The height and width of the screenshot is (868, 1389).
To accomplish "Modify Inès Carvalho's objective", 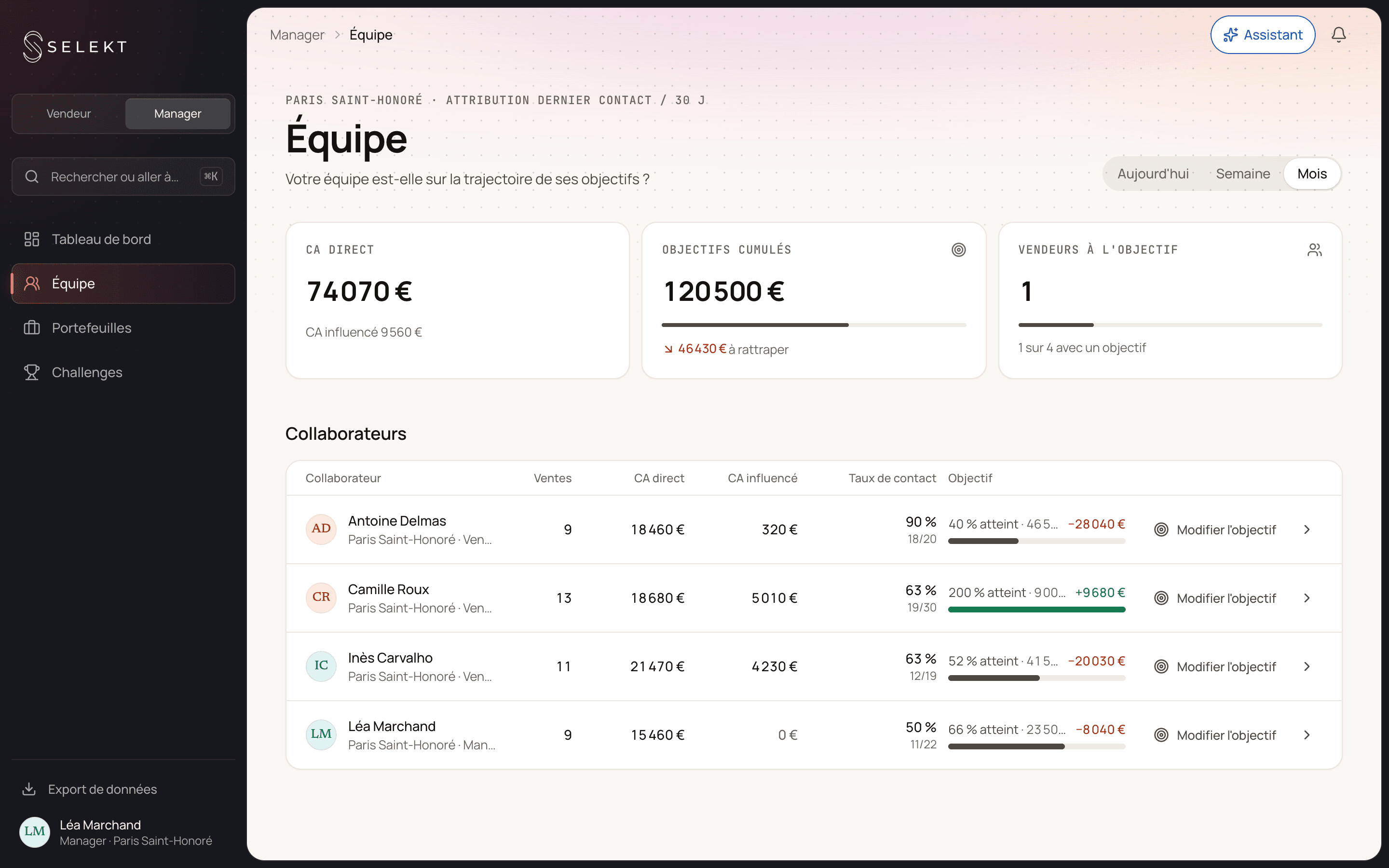I will [1215, 666].
